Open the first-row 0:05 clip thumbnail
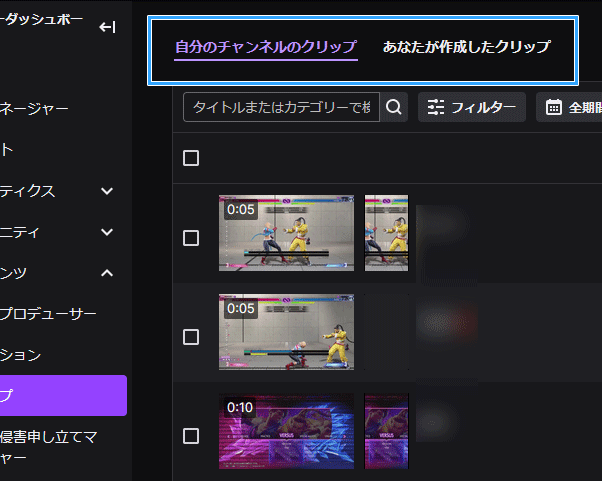 click(286, 233)
